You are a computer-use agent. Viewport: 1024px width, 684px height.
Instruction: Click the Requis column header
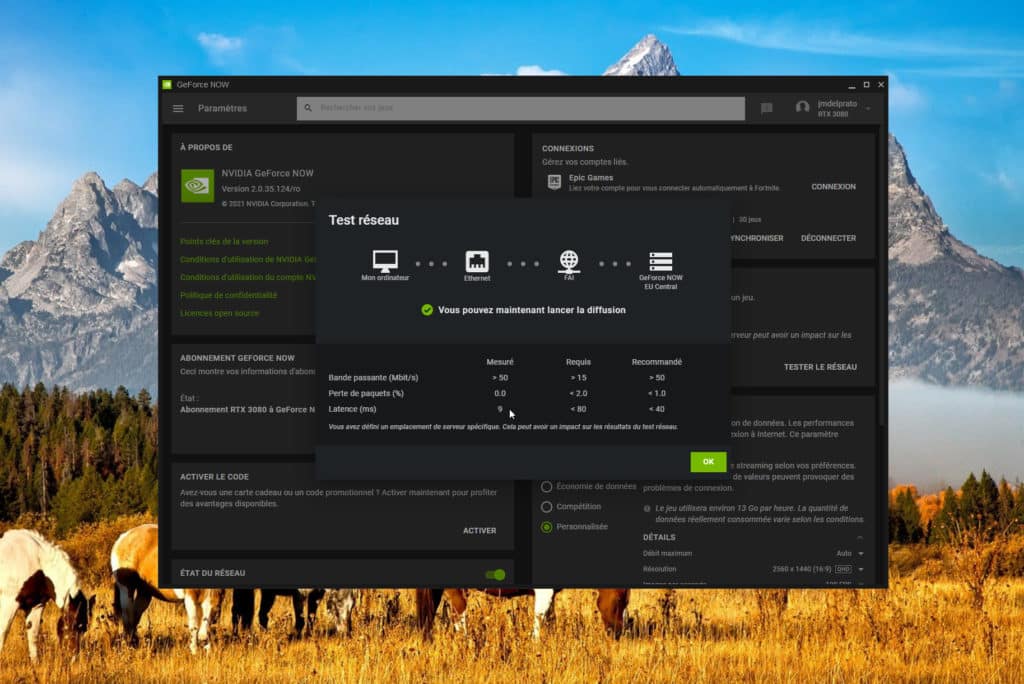(579, 362)
